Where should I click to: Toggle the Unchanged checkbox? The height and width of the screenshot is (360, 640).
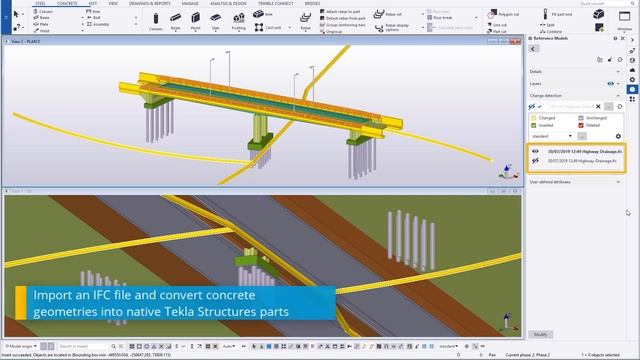click(581, 118)
